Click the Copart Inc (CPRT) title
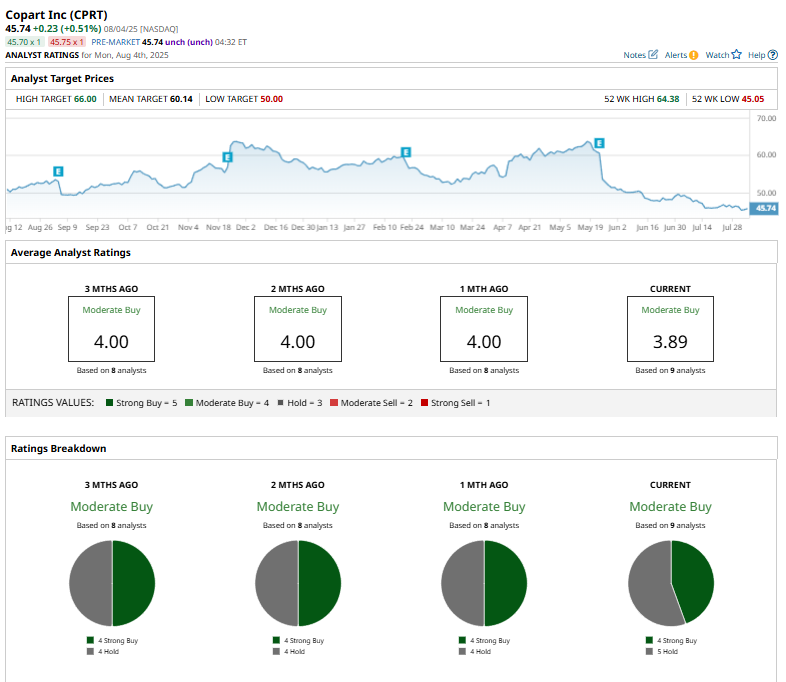 pyautogui.click(x=56, y=15)
